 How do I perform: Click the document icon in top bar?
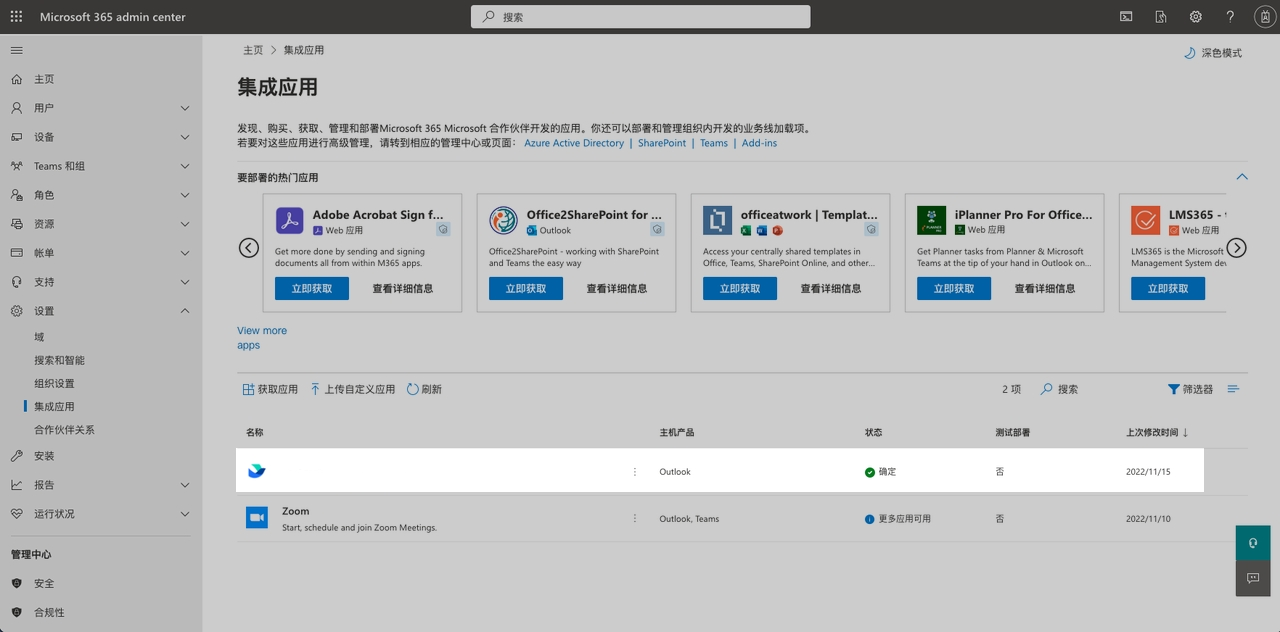coord(1161,17)
